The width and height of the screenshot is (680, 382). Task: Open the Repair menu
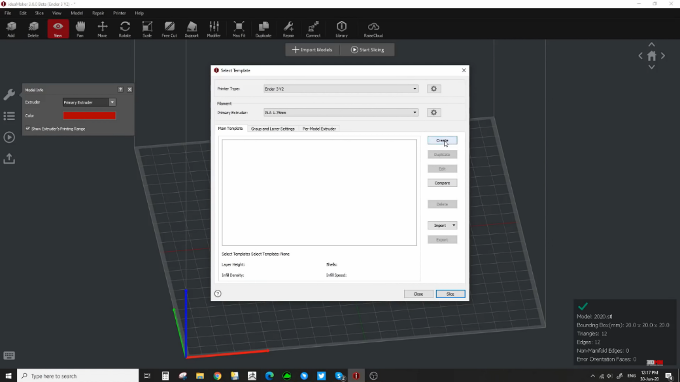point(98,13)
